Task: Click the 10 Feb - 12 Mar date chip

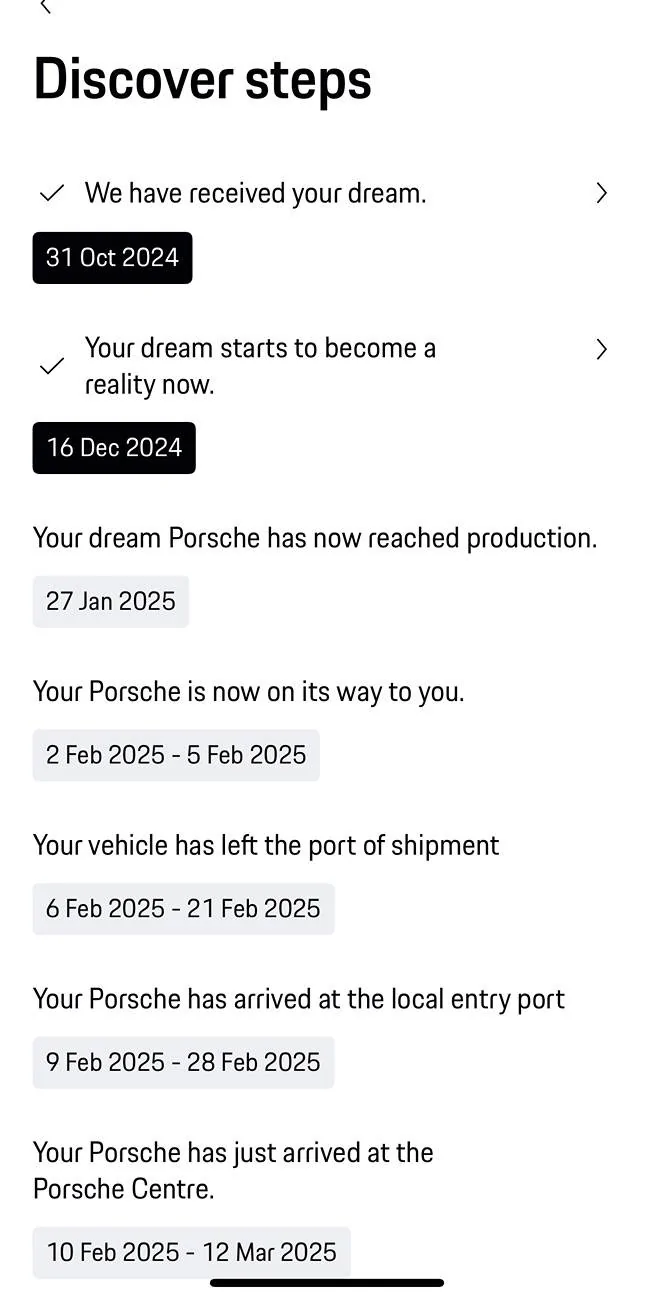Action: (x=191, y=1252)
